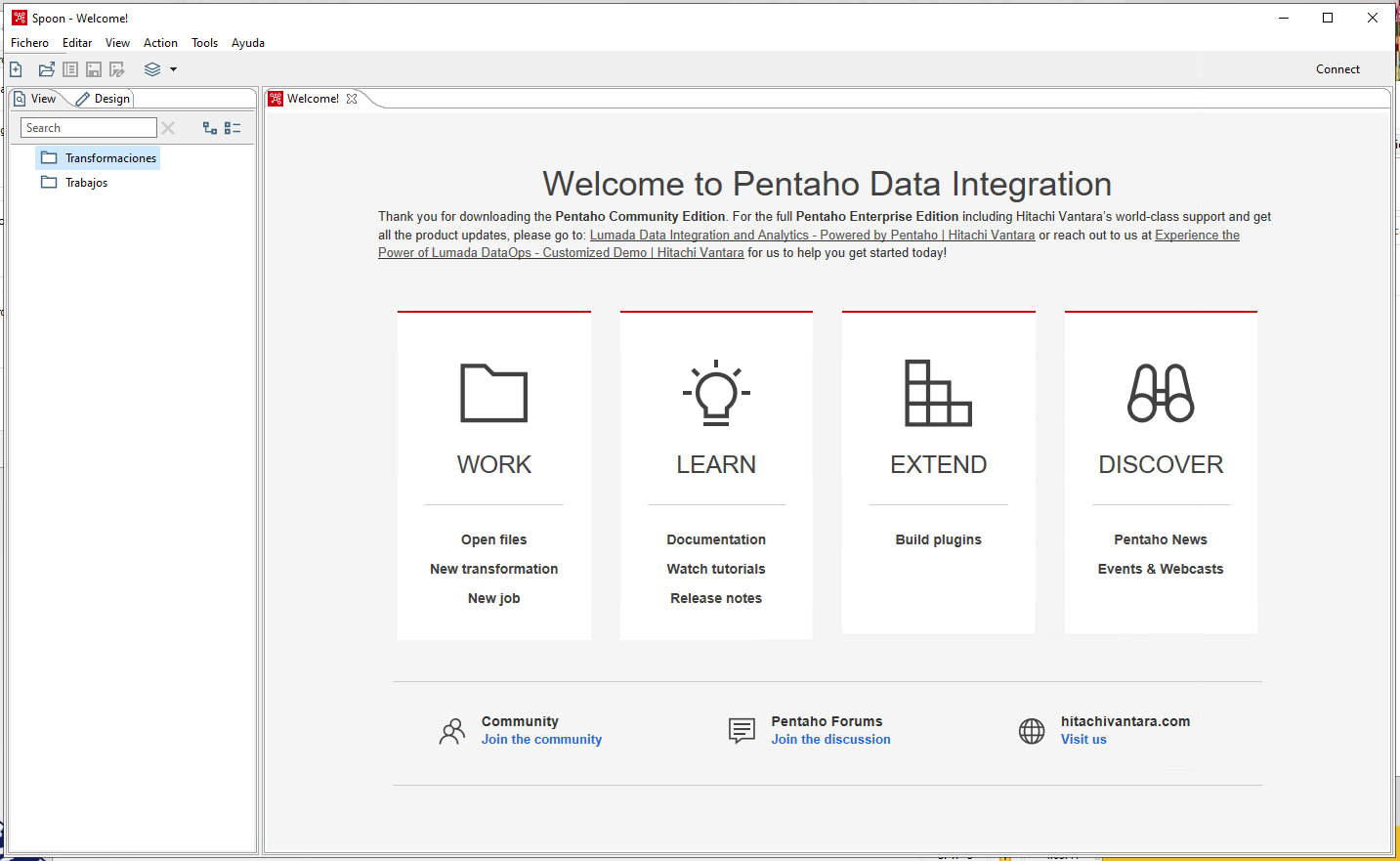This screenshot has height=861, width=1400.
Task: Expand the Transformaciones folder
Action: 110,157
